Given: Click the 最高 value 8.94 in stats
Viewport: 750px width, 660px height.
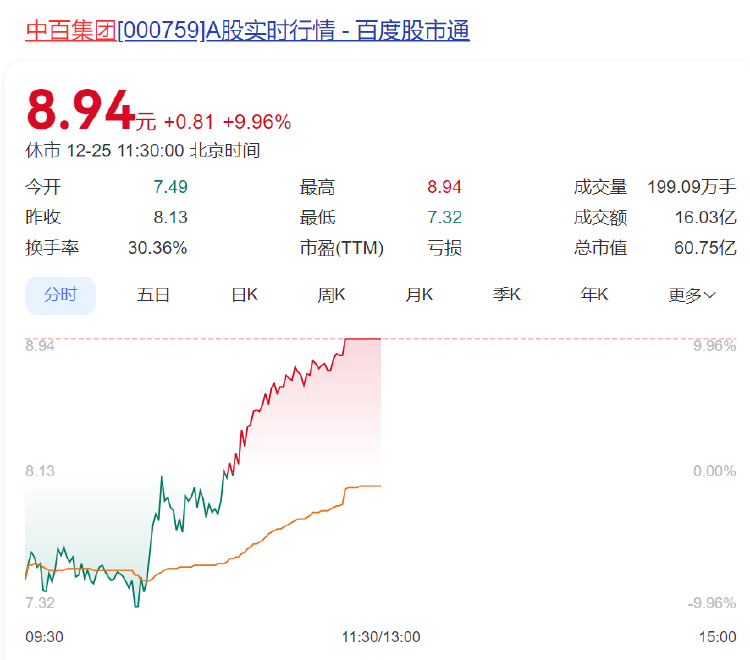Looking at the screenshot, I should (x=444, y=187).
